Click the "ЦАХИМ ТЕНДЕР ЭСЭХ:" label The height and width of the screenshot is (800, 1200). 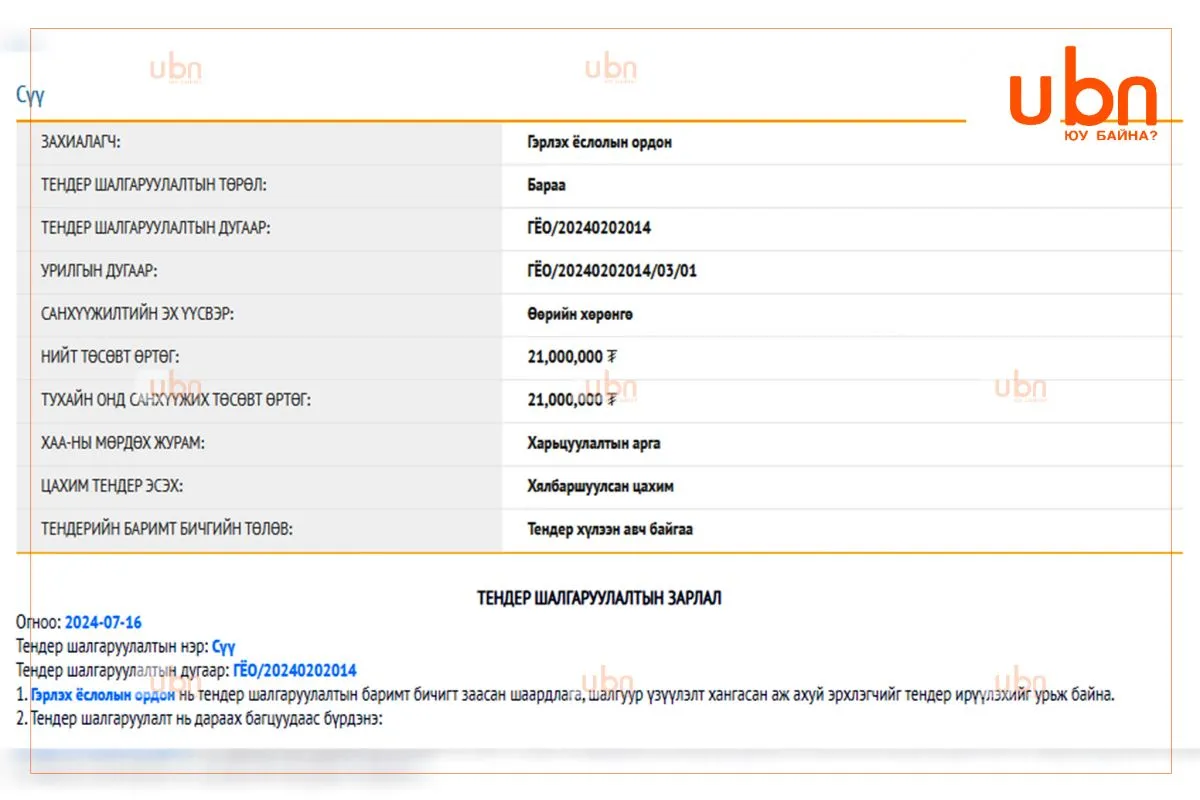pyautogui.click(x=112, y=486)
